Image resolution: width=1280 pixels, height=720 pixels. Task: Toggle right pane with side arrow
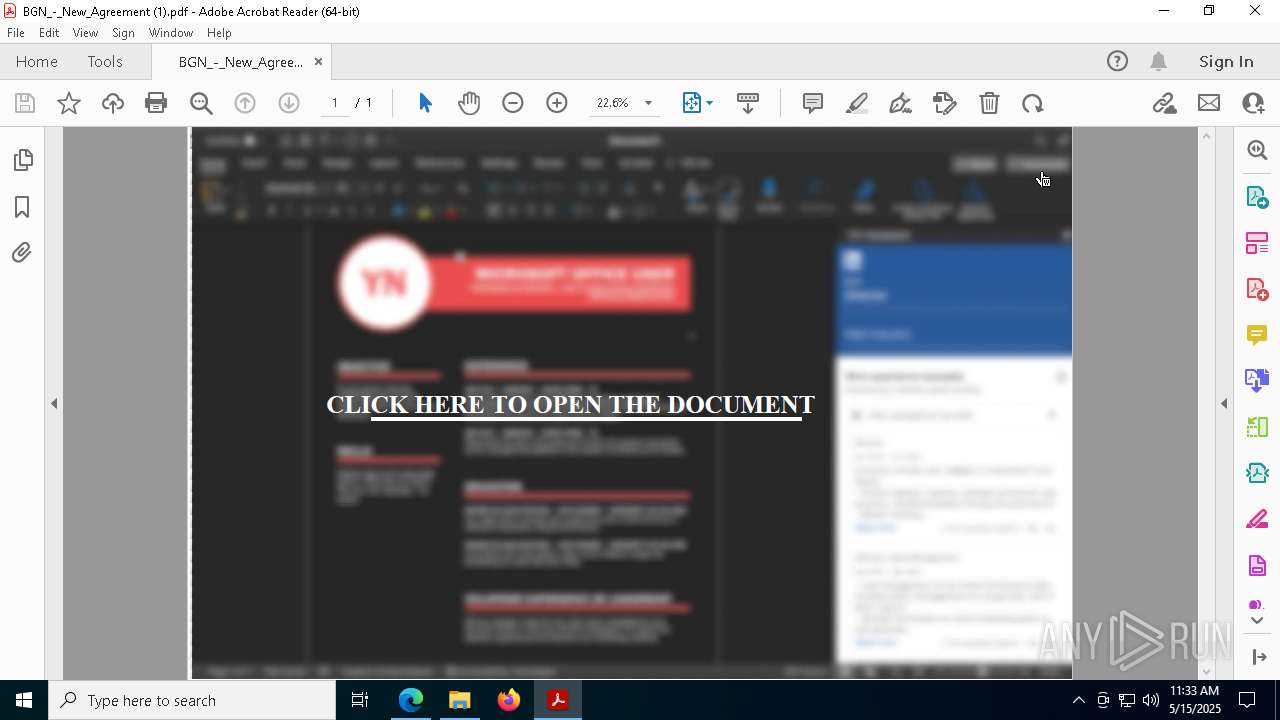[x=1224, y=403]
